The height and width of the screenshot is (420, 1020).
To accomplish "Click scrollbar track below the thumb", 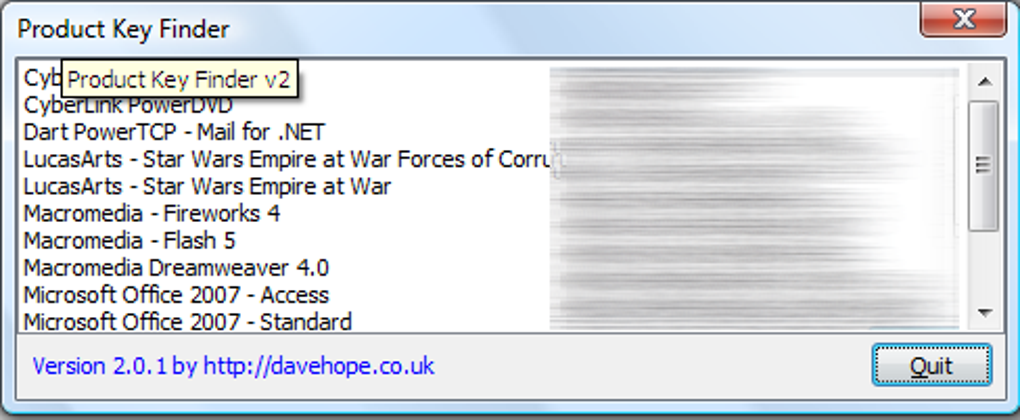I will coord(984,263).
